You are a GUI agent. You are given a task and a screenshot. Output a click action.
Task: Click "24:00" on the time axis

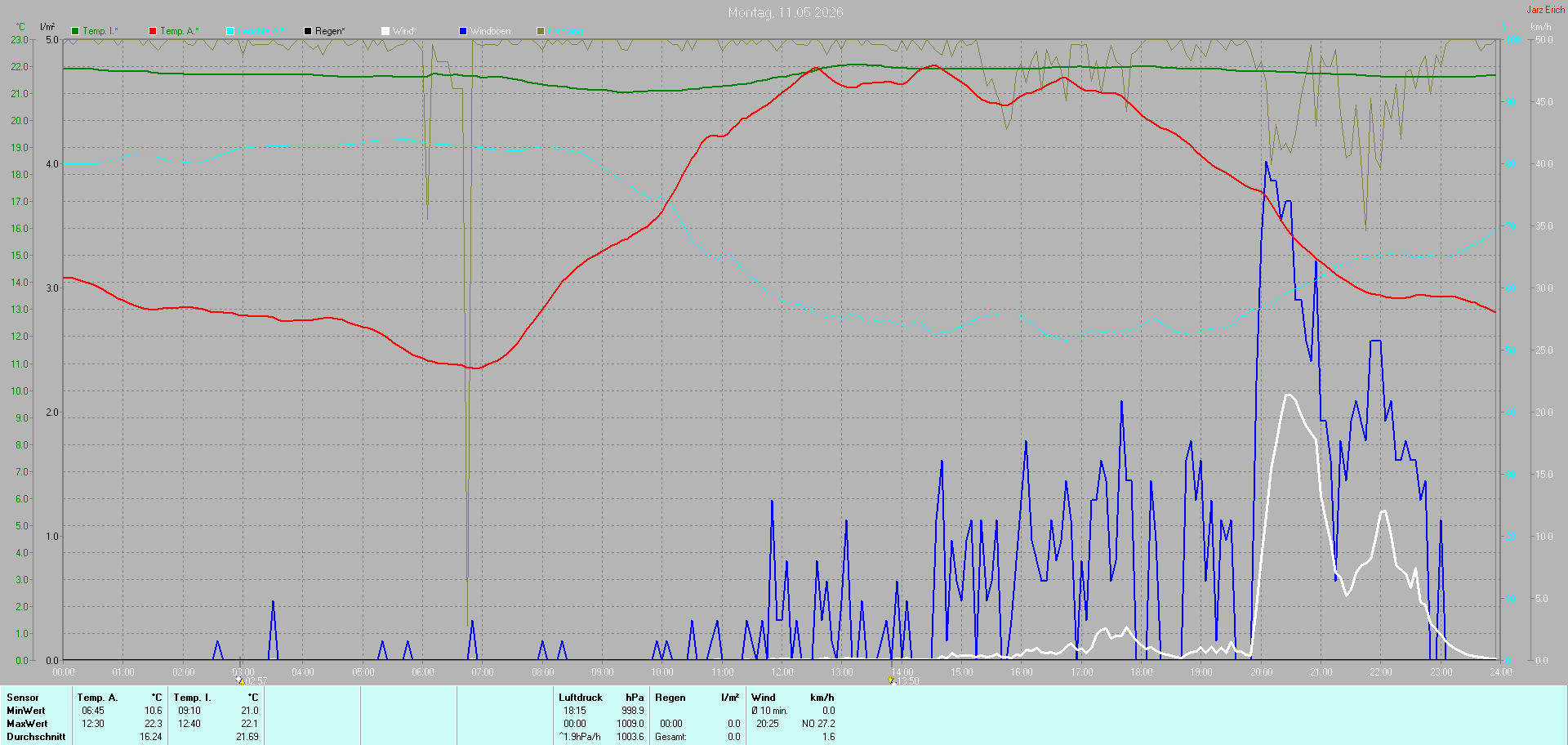1501,672
